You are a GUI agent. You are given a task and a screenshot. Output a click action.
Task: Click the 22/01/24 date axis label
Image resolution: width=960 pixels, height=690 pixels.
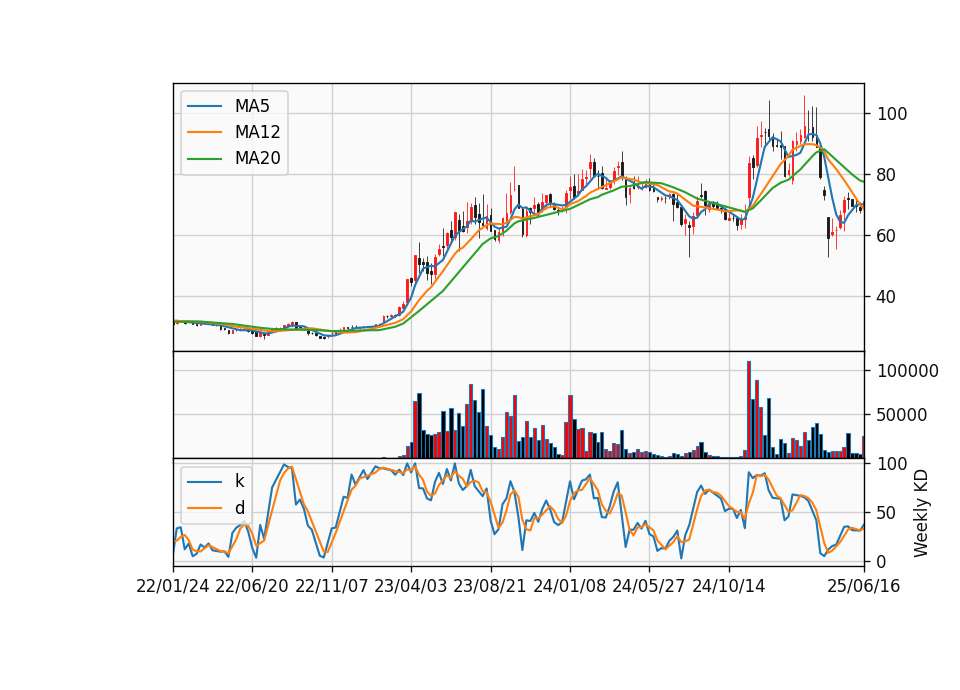tap(173, 587)
